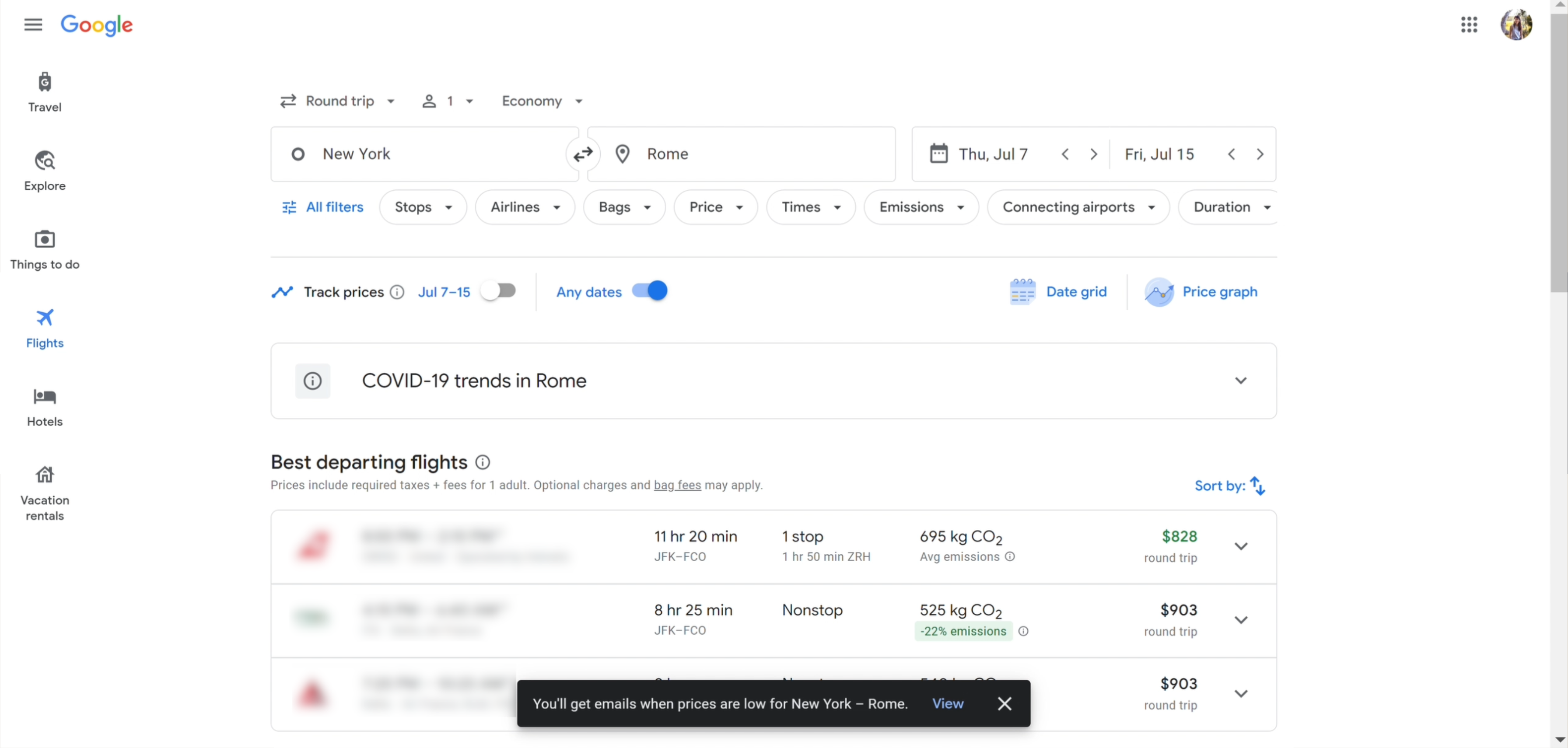Click the Sort by arrows icon
Image resolution: width=1568 pixels, height=748 pixels.
pos(1257,486)
